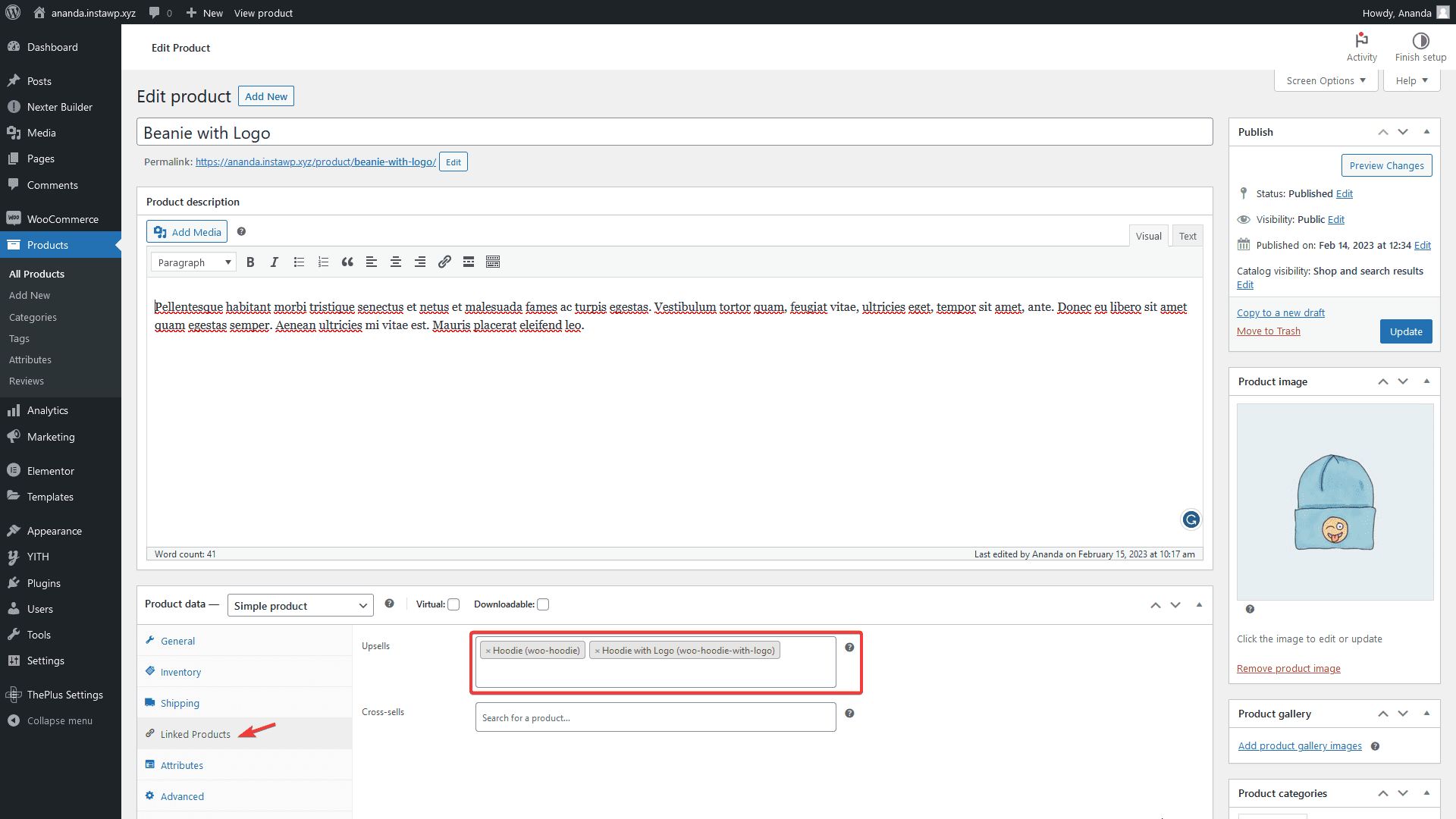Collapse the admin sidebar menu
The image size is (1456, 819).
(61, 720)
